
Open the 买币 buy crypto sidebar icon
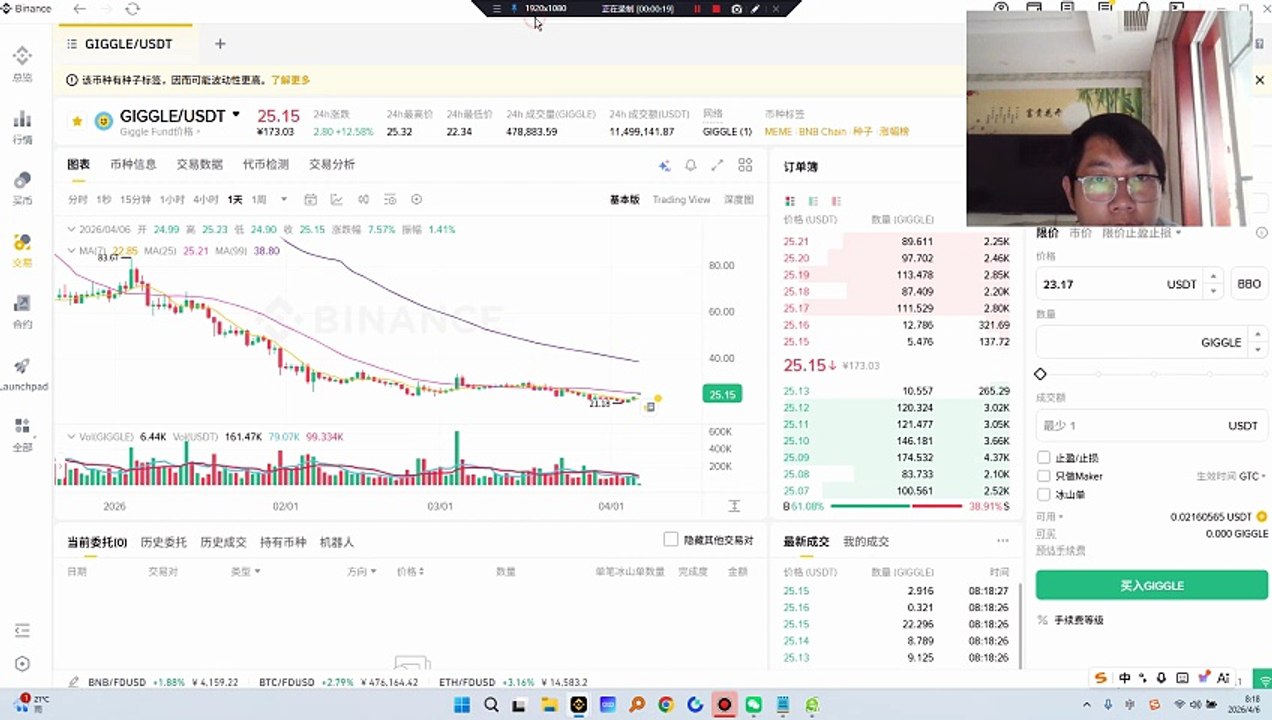tap(22, 187)
